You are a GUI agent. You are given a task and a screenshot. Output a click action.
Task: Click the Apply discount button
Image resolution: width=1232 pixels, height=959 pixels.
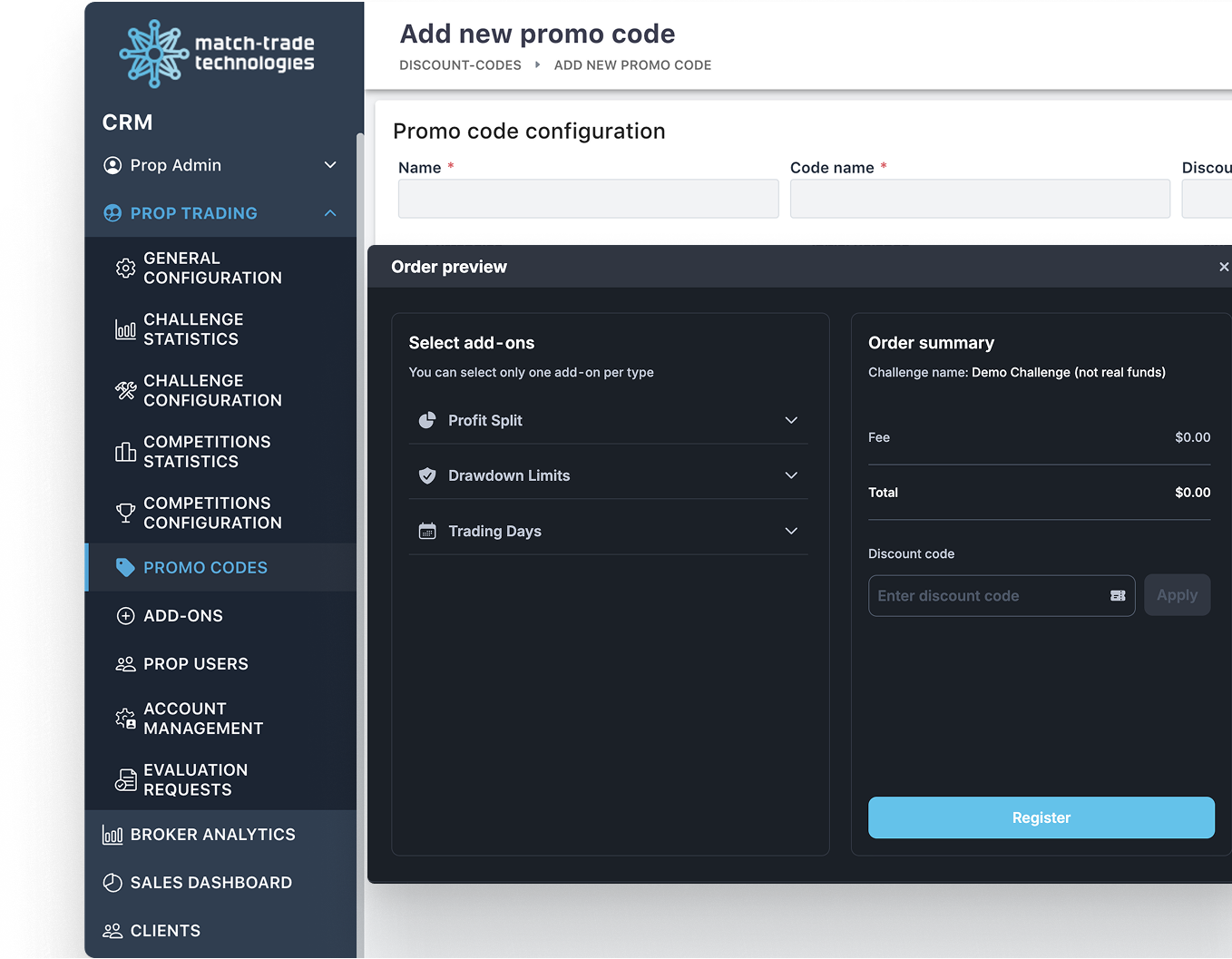click(x=1177, y=595)
